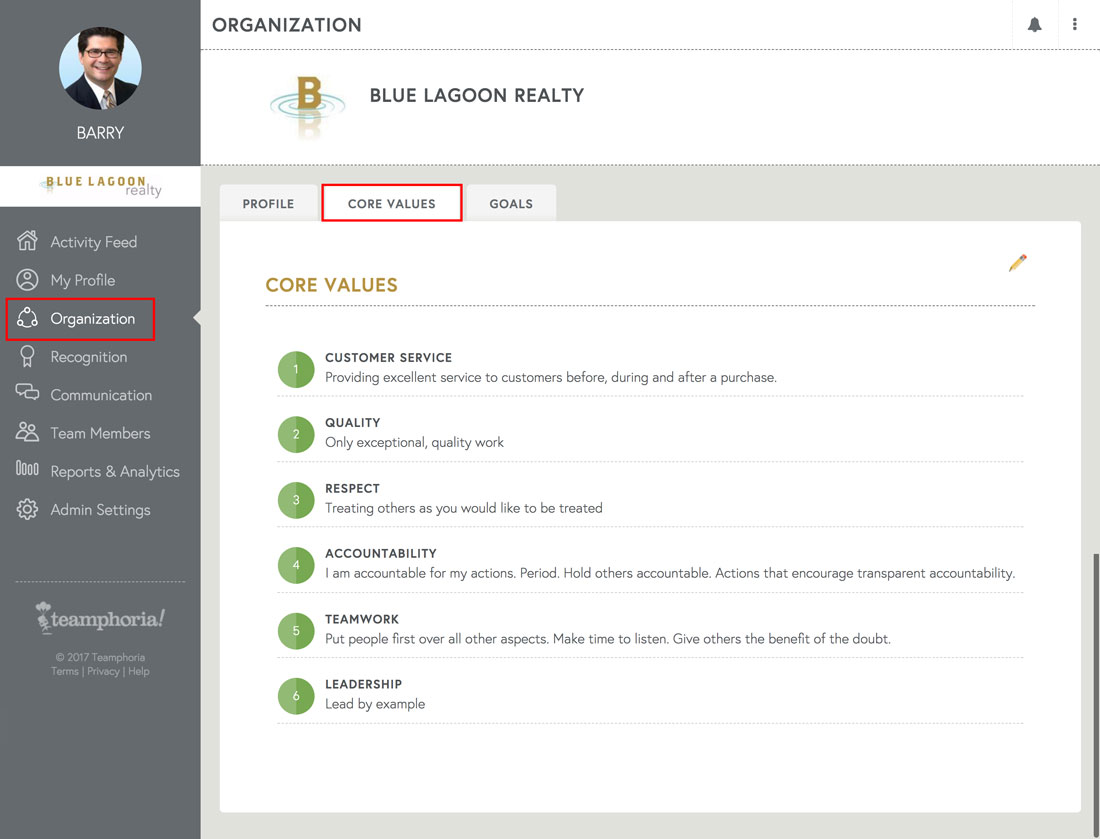Image resolution: width=1100 pixels, height=839 pixels.
Task: Switch to the Profile tab
Action: click(268, 203)
